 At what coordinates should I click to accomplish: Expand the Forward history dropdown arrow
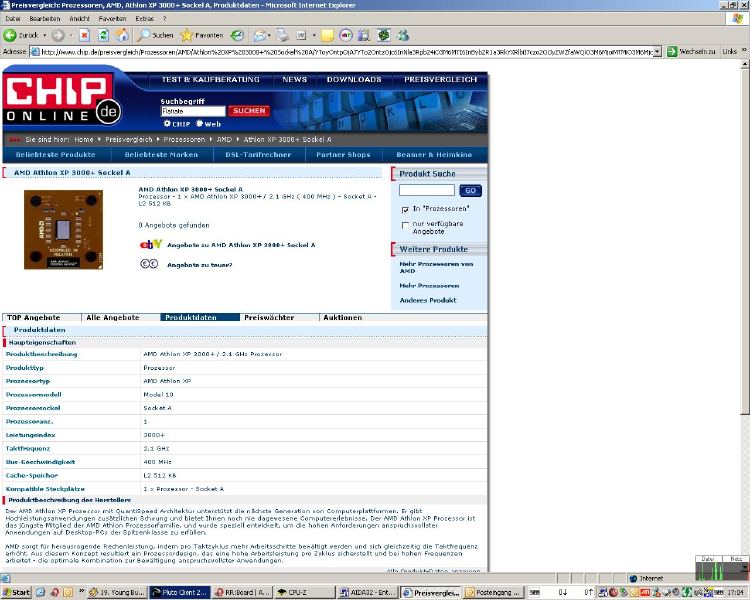tap(71, 35)
